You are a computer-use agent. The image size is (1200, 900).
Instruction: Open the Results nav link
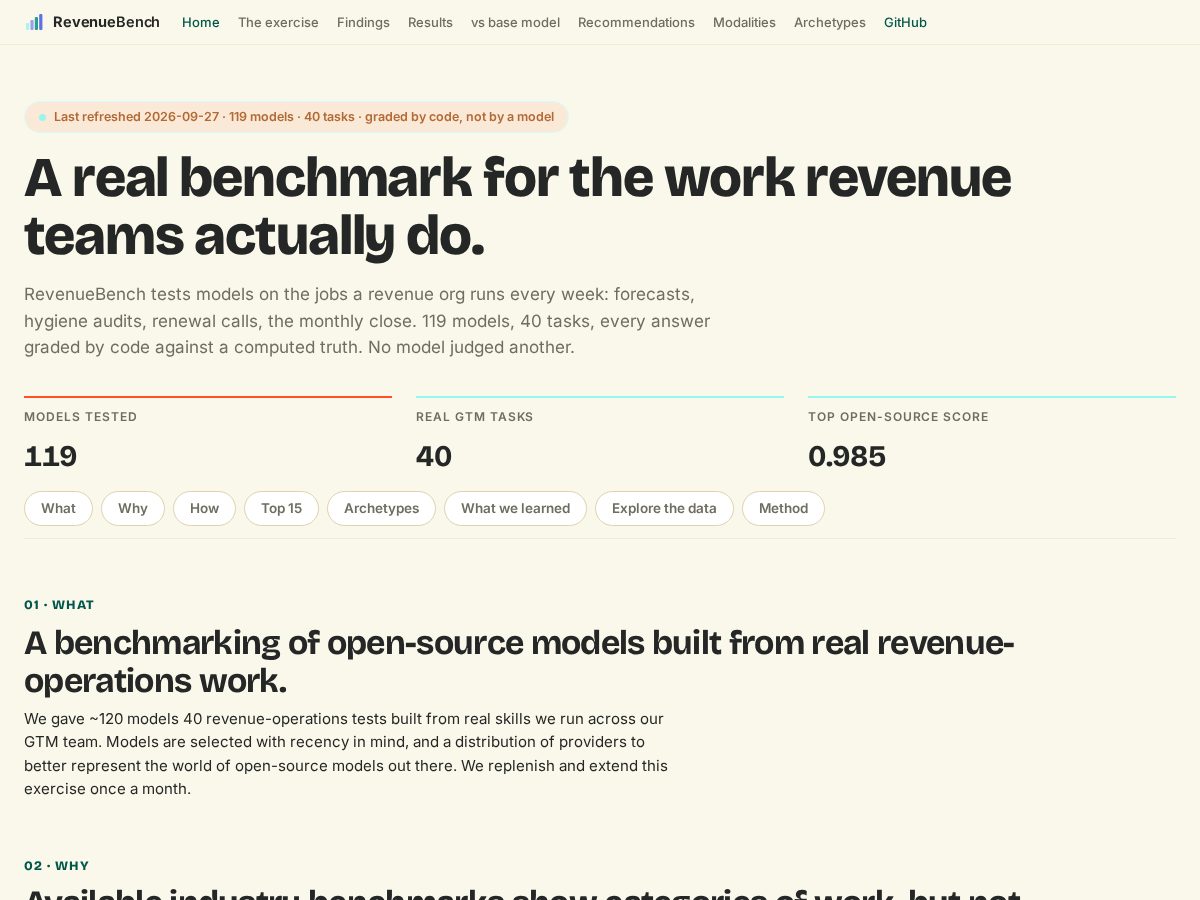coord(430,22)
